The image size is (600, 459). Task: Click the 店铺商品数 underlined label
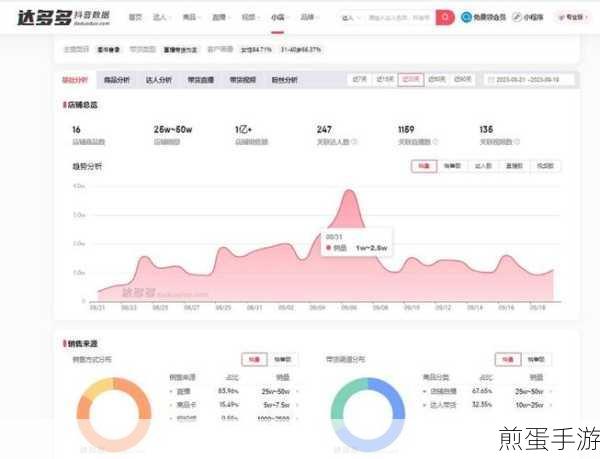(x=88, y=142)
